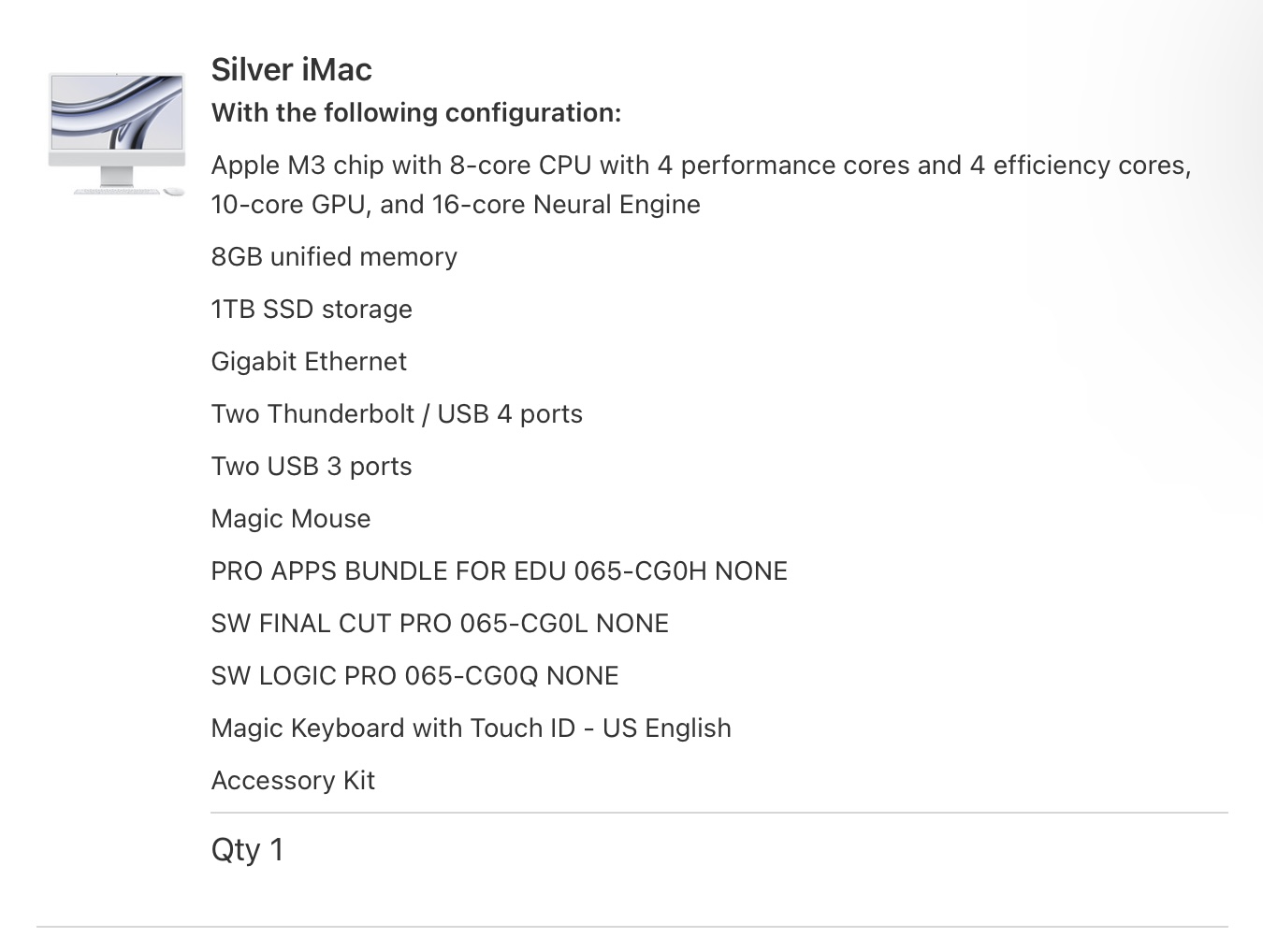The width and height of the screenshot is (1263, 952).
Task: Select Magic Keyboard with Touch ID item
Action: coord(471,728)
